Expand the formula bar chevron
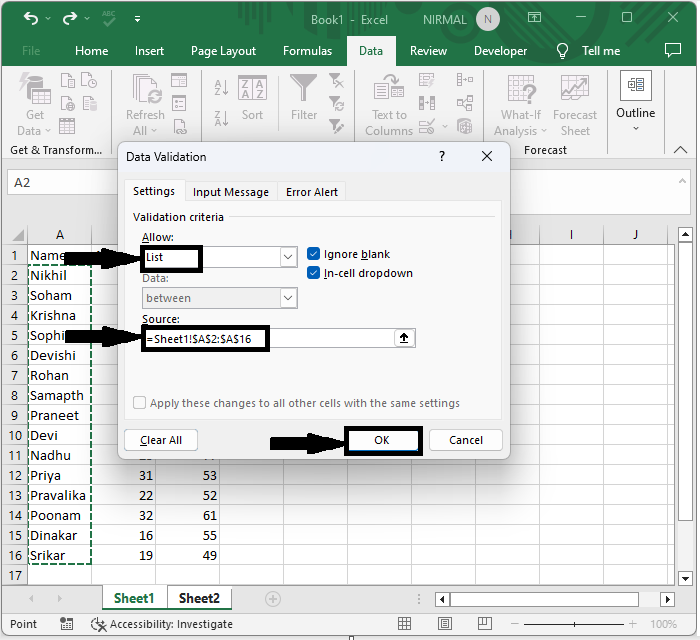Image resolution: width=700 pixels, height=640 pixels. [682, 181]
